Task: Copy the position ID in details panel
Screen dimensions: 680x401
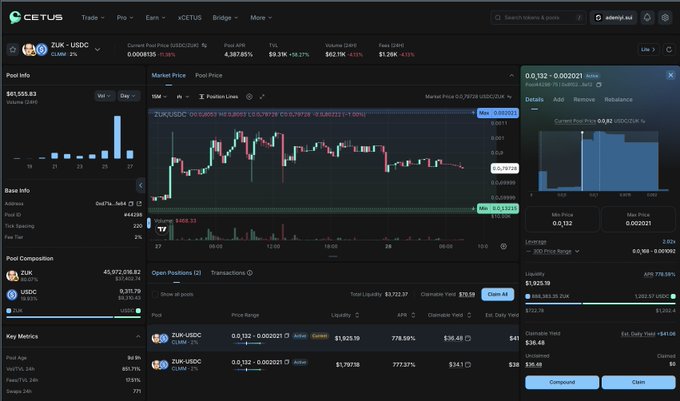Action: pyautogui.click(x=598, y=85)
